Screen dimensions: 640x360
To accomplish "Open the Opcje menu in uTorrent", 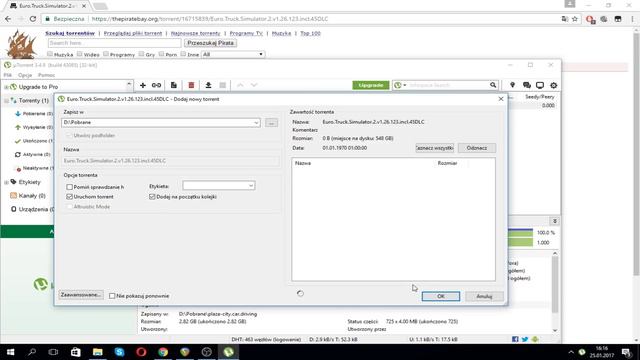I will pos(25,75).
